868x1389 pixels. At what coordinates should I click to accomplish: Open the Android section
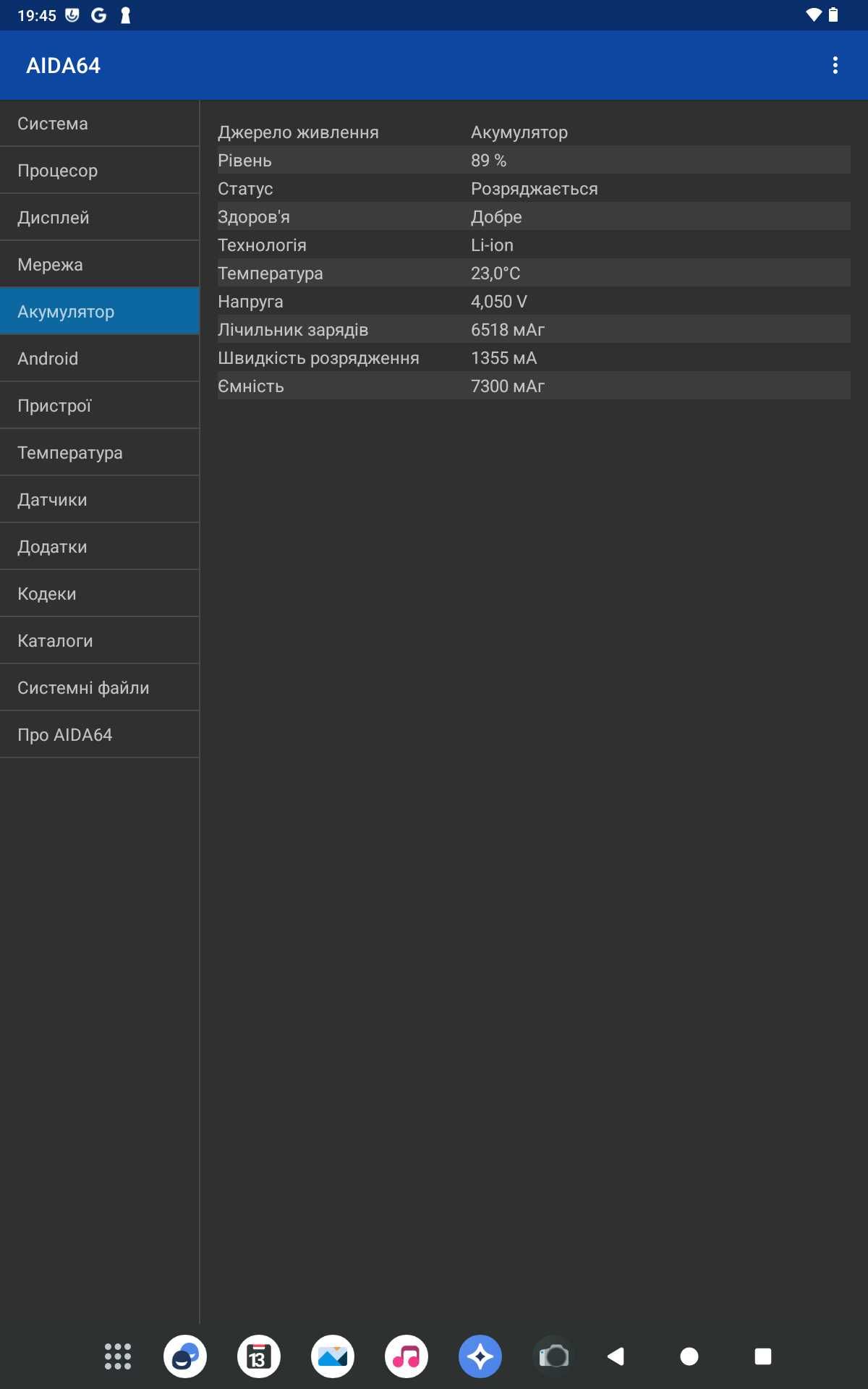click(100, 359)
